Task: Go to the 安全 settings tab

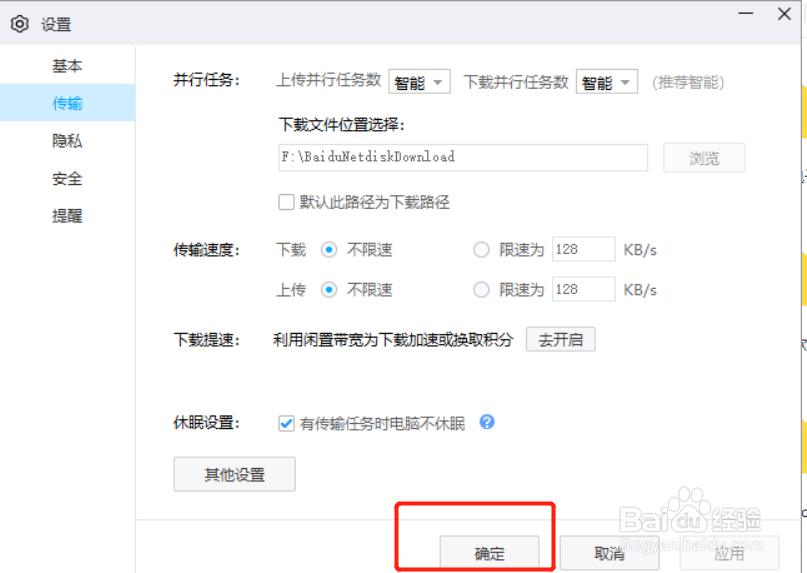Action: [x=67, y=178]
